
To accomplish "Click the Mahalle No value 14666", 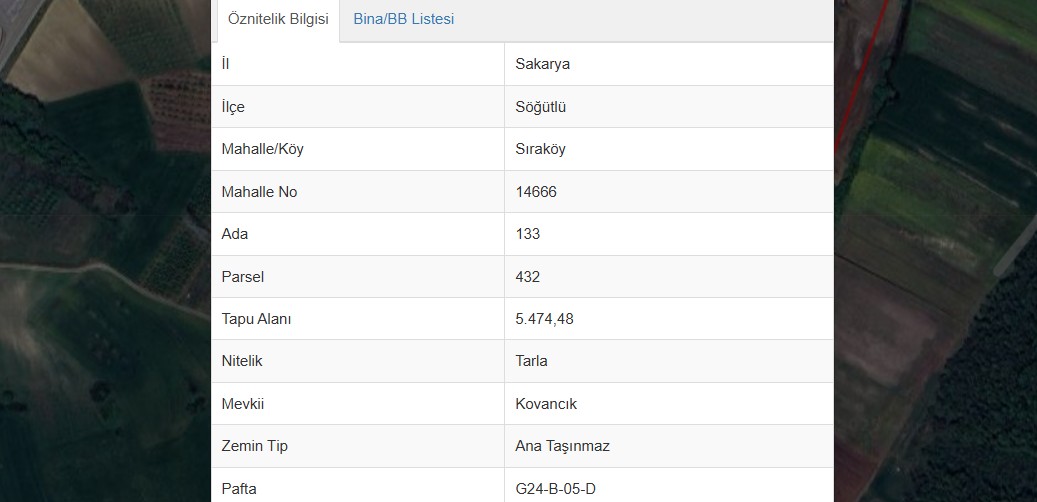I will [536, 192].
